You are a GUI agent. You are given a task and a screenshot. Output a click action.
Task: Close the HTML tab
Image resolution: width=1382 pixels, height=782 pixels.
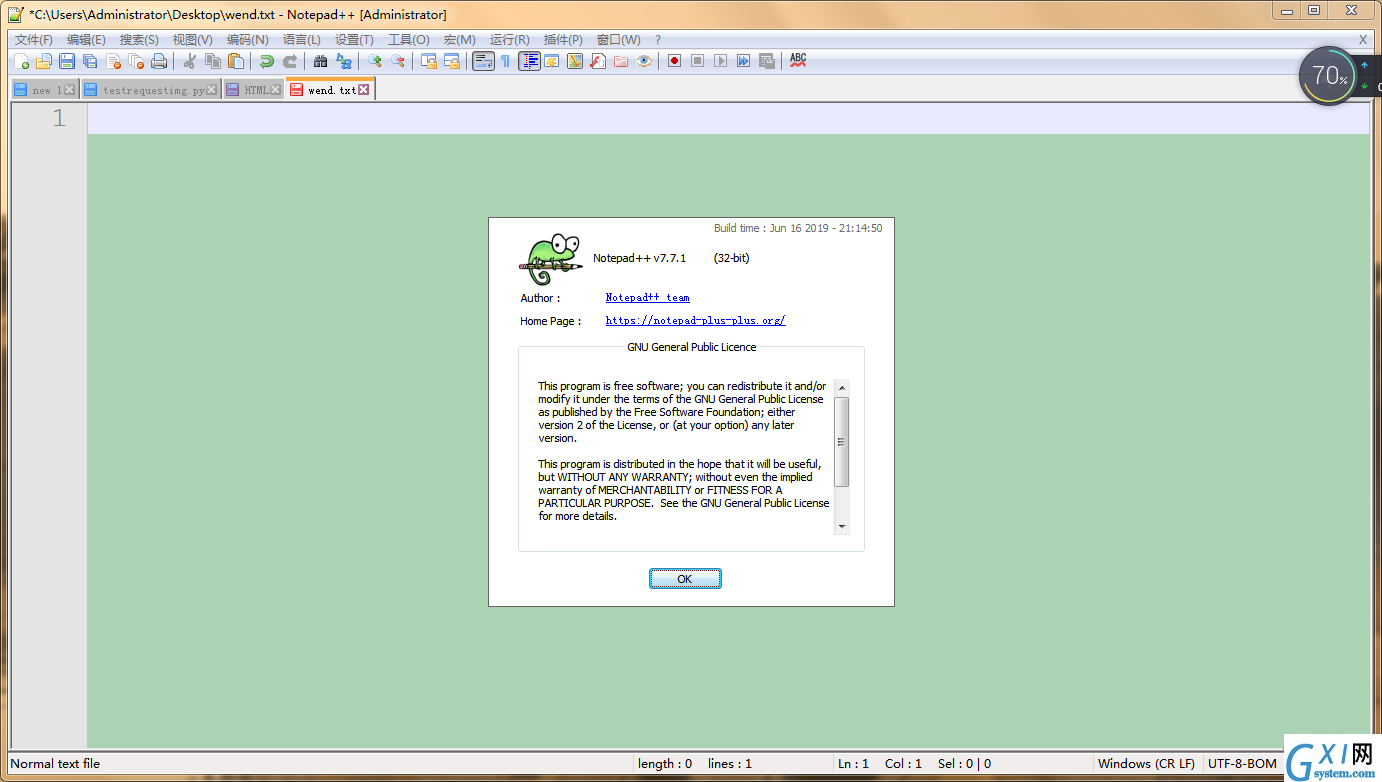click(x=275, y=90)
